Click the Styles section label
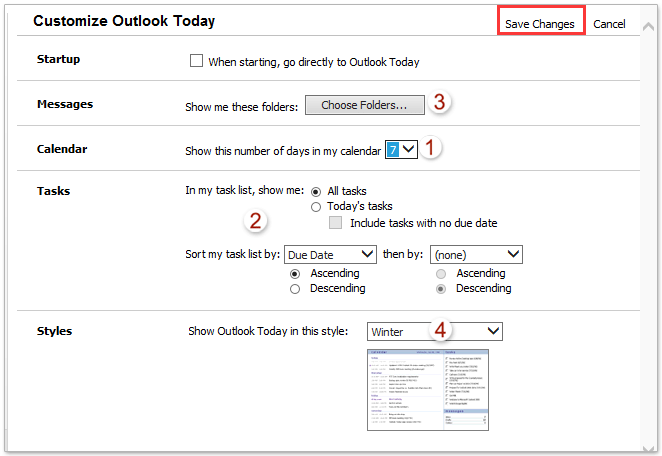 [54, 331]
